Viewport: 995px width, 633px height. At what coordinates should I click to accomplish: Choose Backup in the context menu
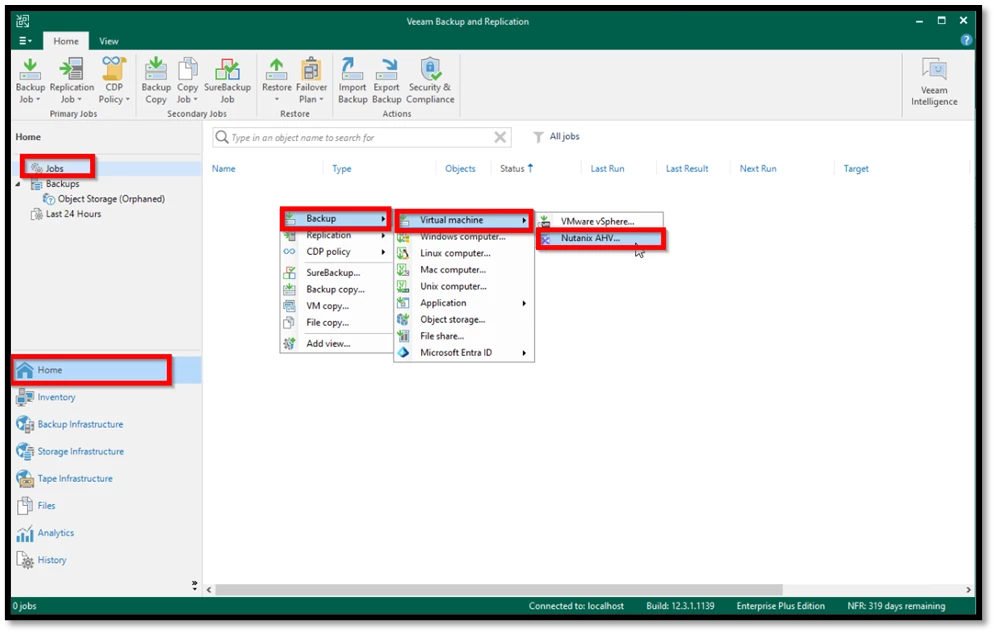point(336,218)
